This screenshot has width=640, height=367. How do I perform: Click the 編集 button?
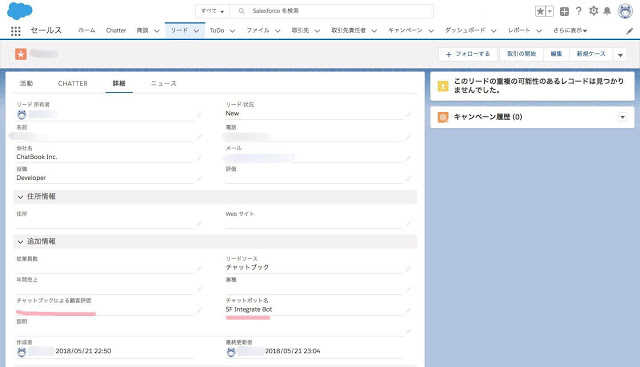tap(556, 54)
